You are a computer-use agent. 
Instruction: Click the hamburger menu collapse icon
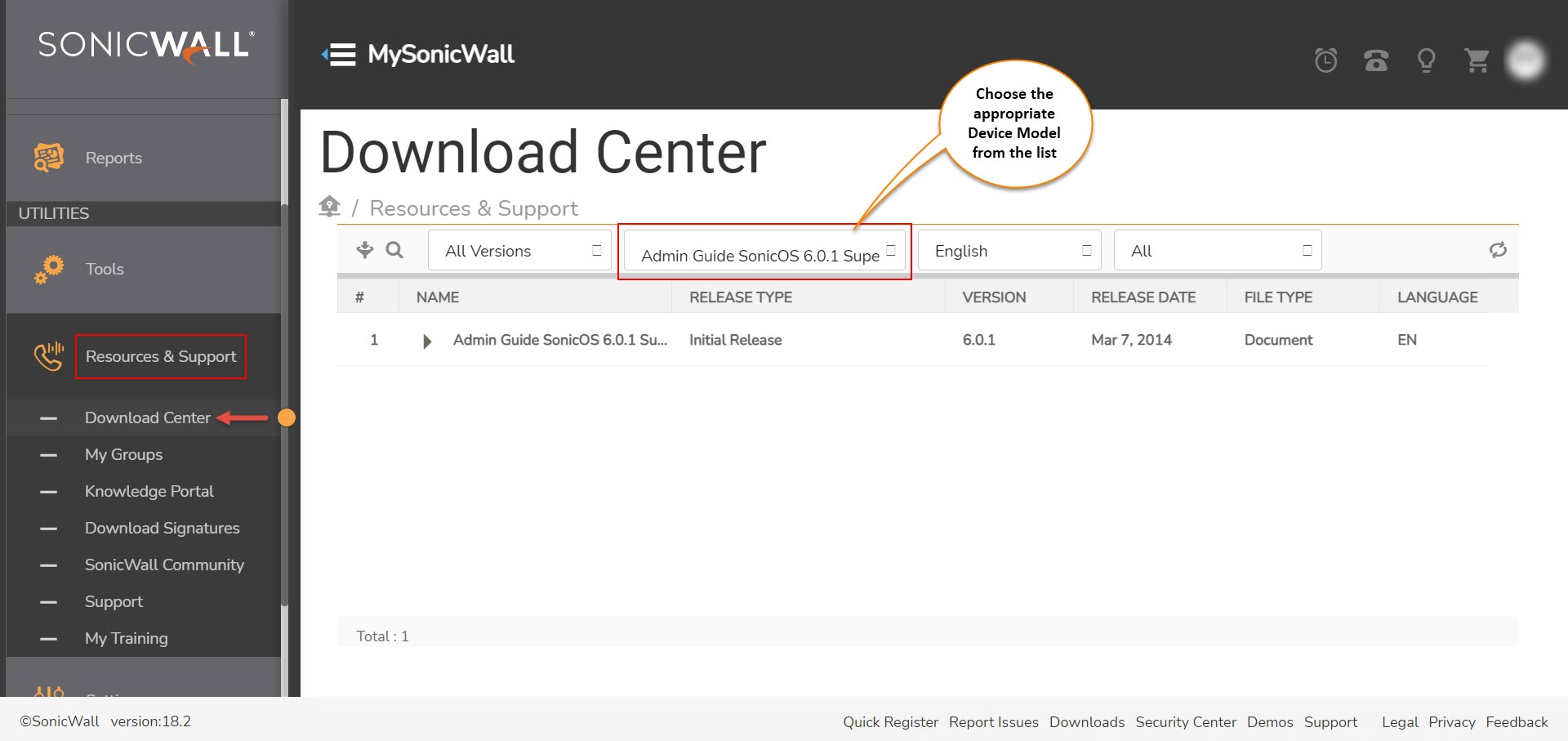339,55
